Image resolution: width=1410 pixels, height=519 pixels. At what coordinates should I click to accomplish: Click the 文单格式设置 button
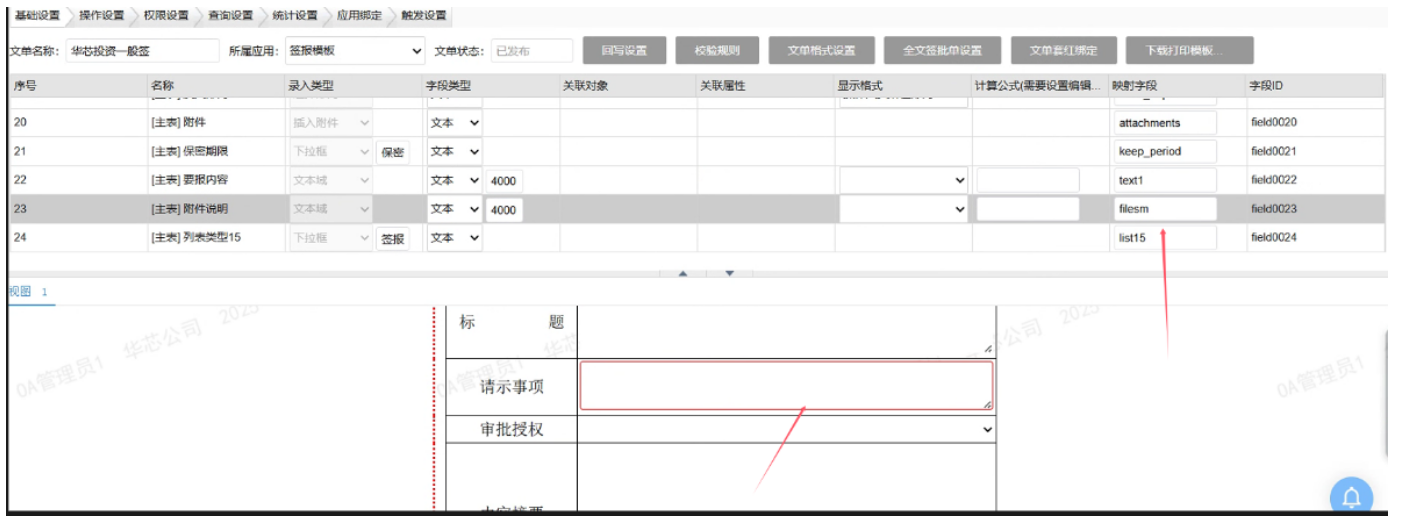coord(822,51)
